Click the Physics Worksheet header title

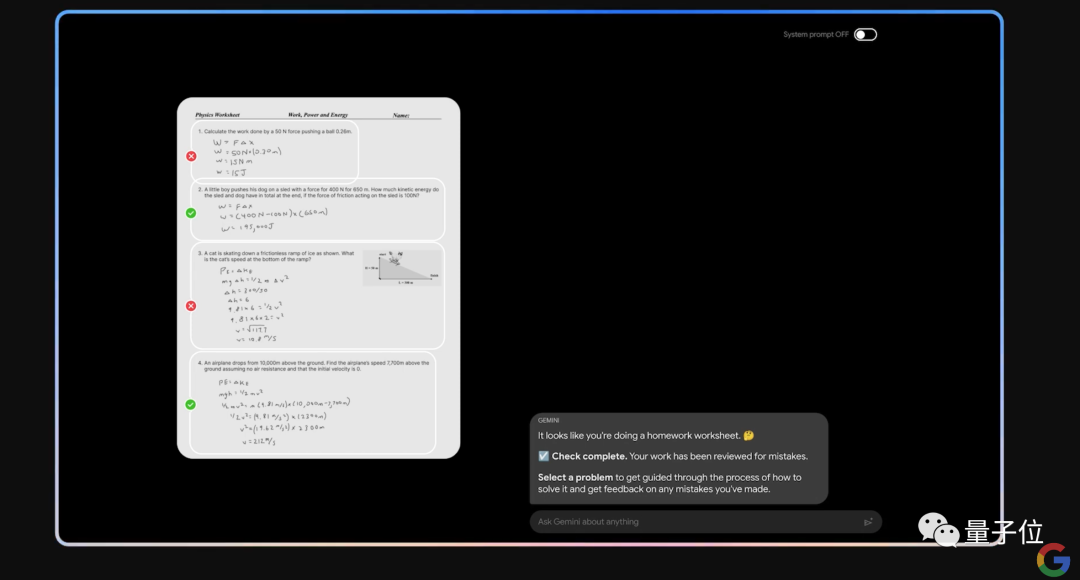point(218,115)
